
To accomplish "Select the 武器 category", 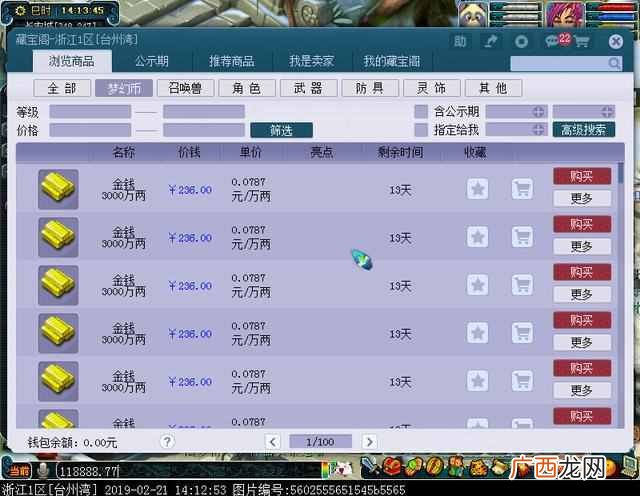I will click(309, 88).
